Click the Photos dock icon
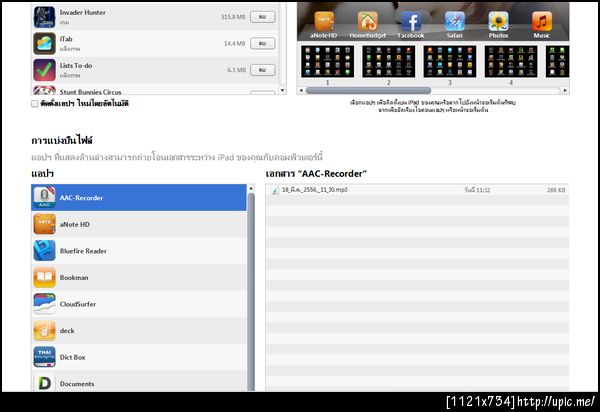Image resolution: width=600 pixels, height=412 pixels. point(498,21)
